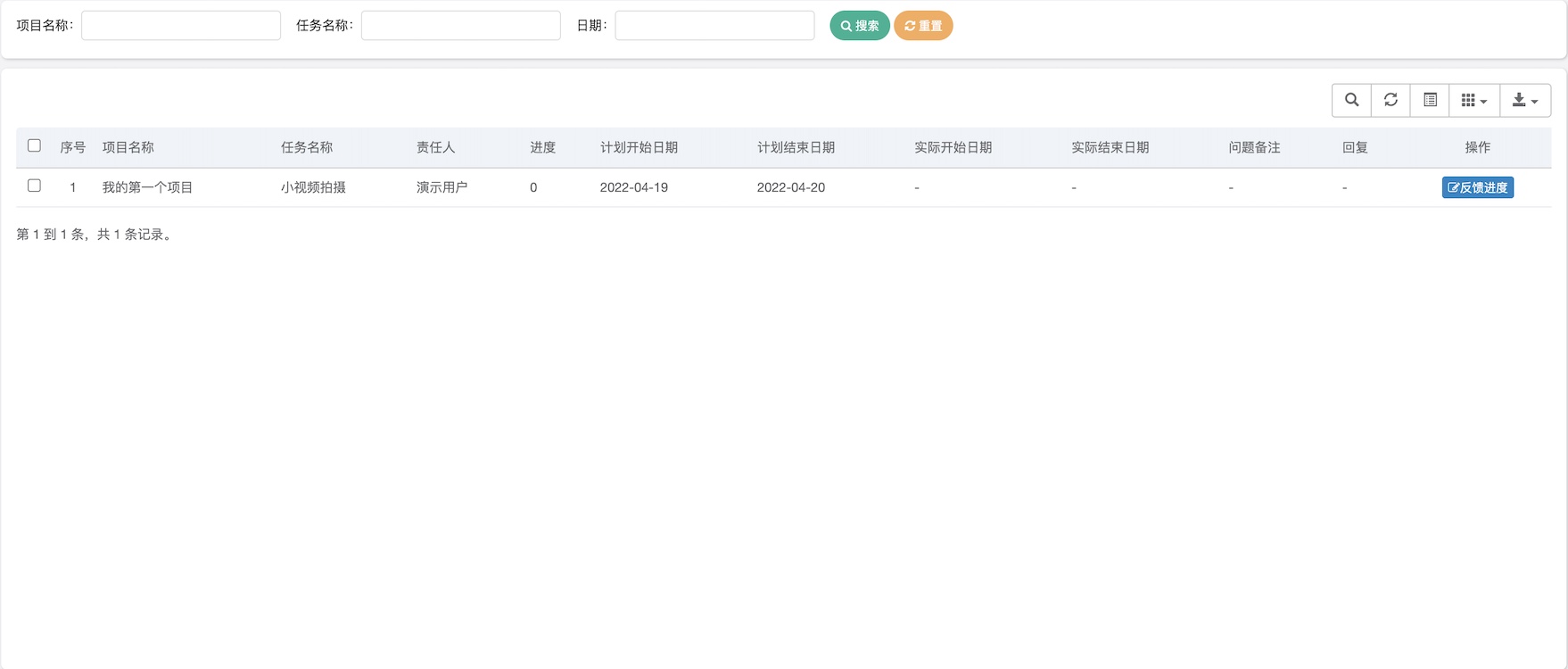Click the 责任人 column header

pos(435,147)
